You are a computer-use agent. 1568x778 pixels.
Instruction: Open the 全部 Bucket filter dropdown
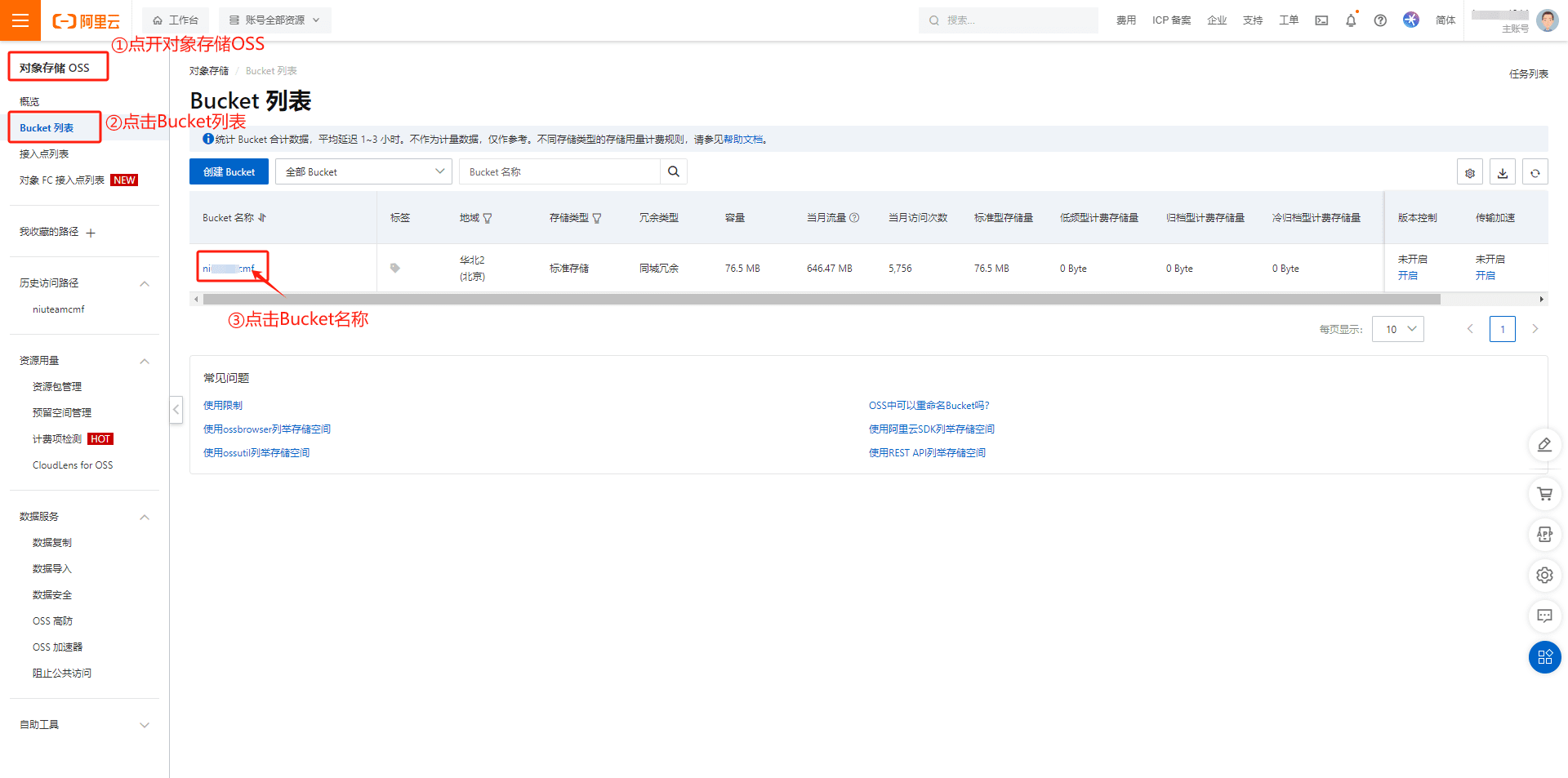[x=363, y=171]
